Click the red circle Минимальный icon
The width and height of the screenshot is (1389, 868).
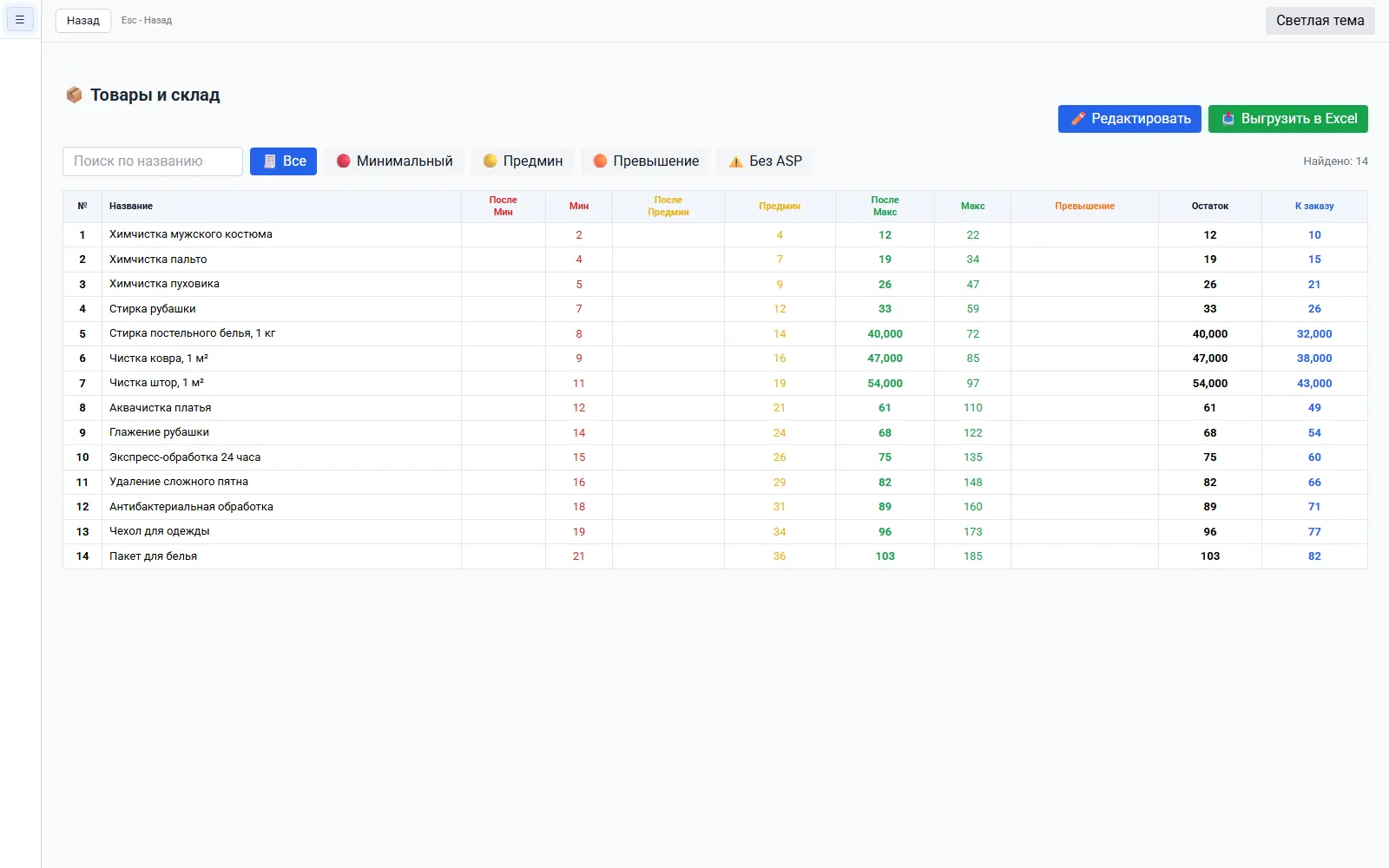(344, 161)
